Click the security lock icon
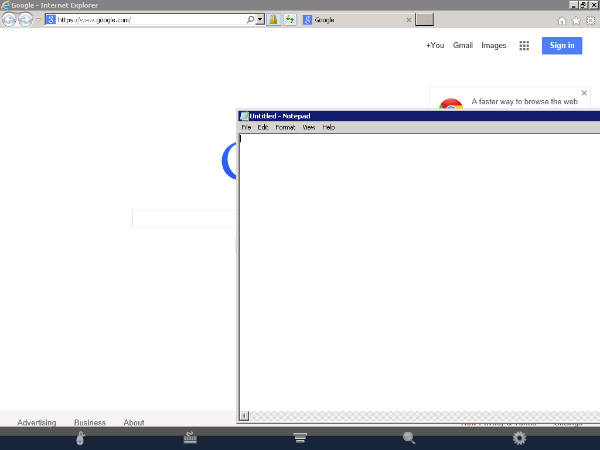This screenshot has width=600, height=450. point(272,19)
